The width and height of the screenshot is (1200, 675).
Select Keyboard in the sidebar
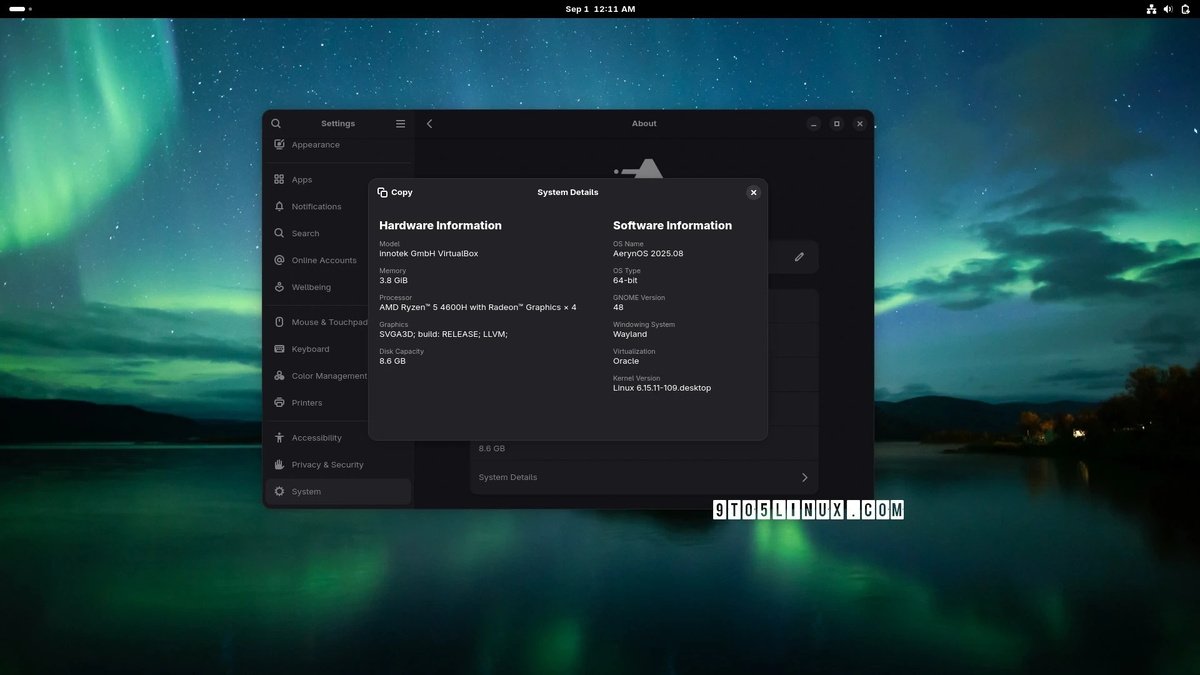(x=310, y=350)
